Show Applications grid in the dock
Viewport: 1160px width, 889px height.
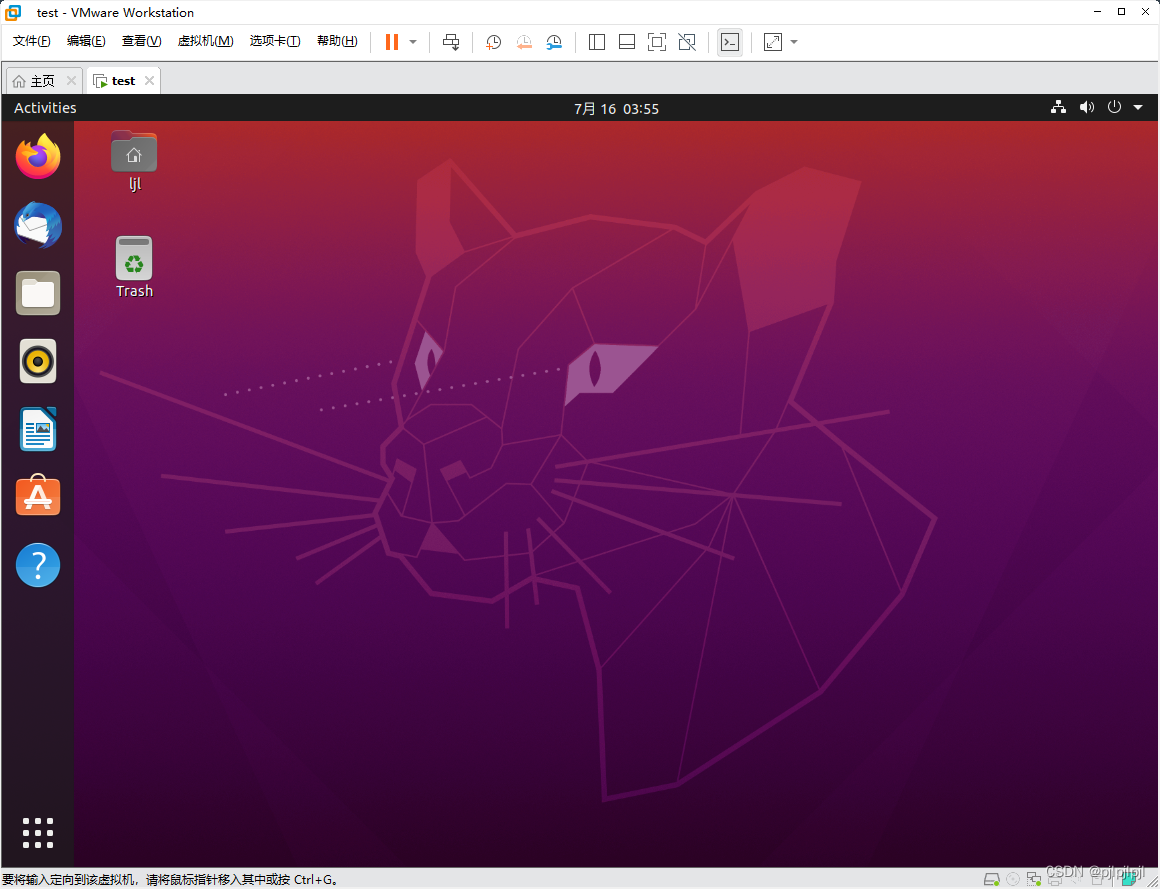[x=38, y=833]
